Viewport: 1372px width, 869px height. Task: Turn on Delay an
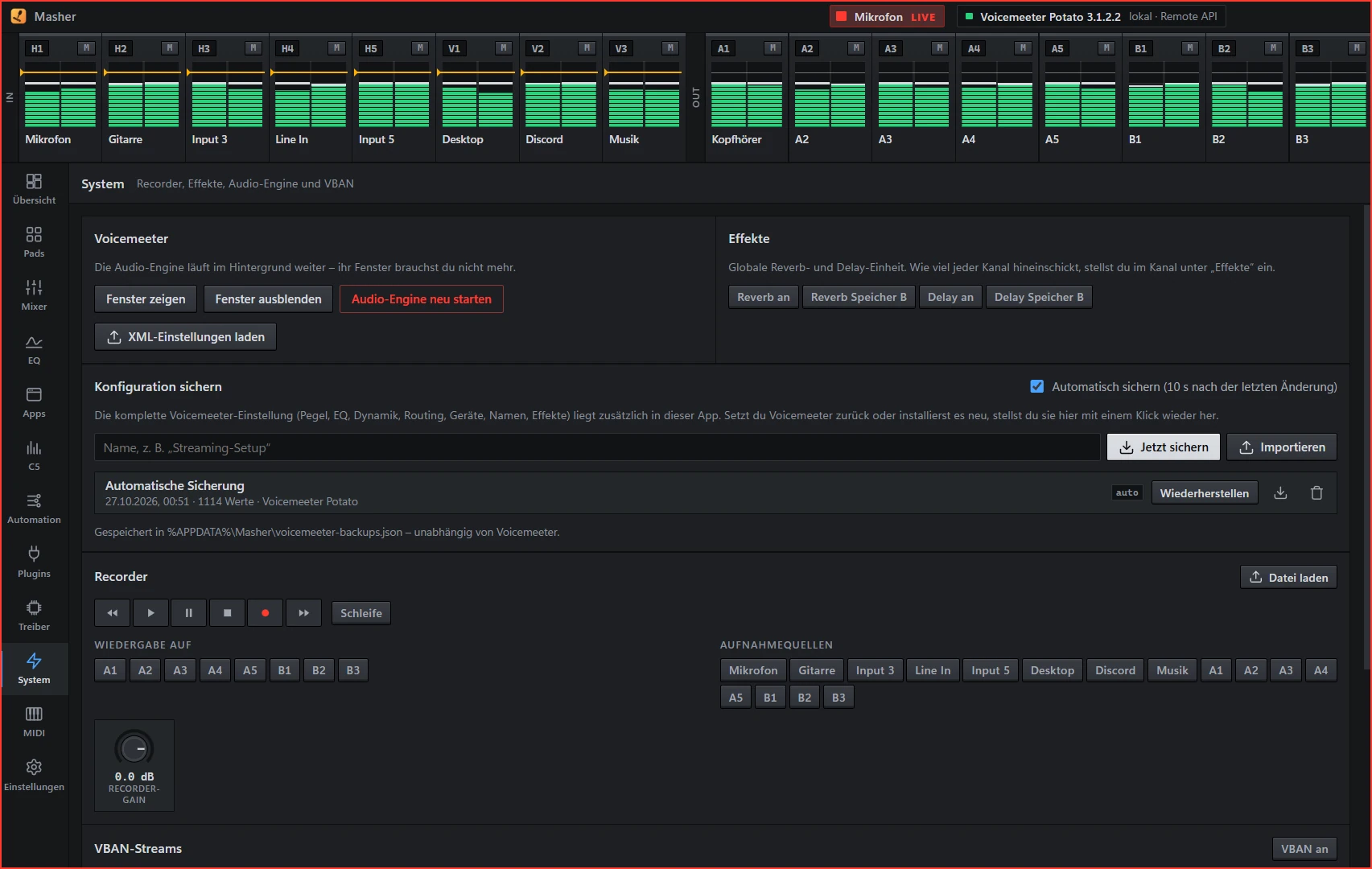[x=950, y=297]
